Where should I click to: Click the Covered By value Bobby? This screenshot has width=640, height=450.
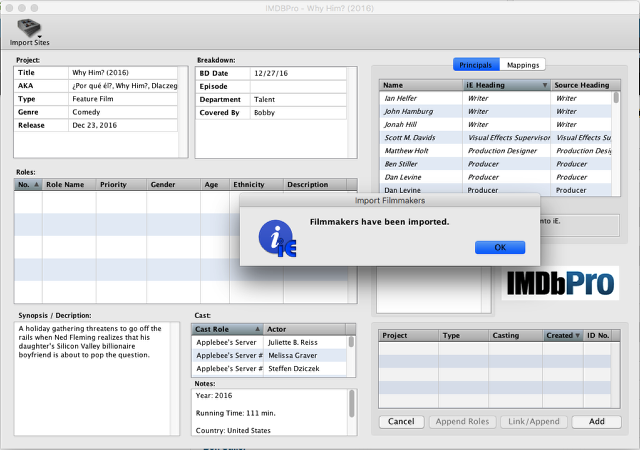pos(298,112)
